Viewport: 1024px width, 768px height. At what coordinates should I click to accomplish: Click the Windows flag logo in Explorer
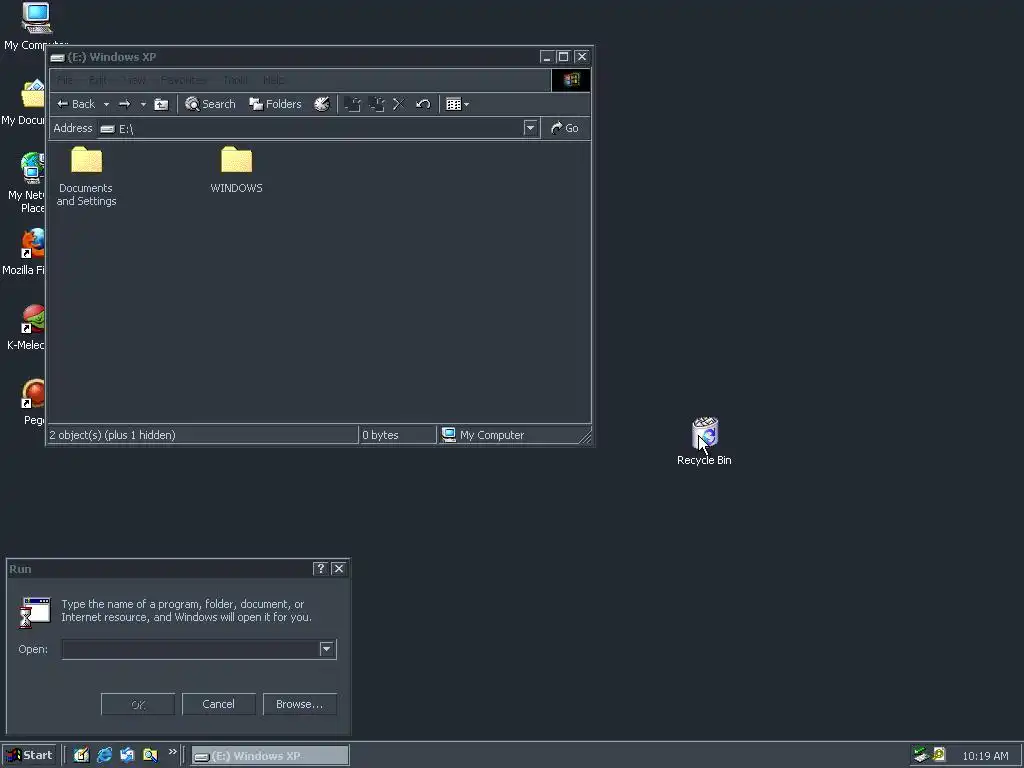pyautogui.click(x=571, y=80)
